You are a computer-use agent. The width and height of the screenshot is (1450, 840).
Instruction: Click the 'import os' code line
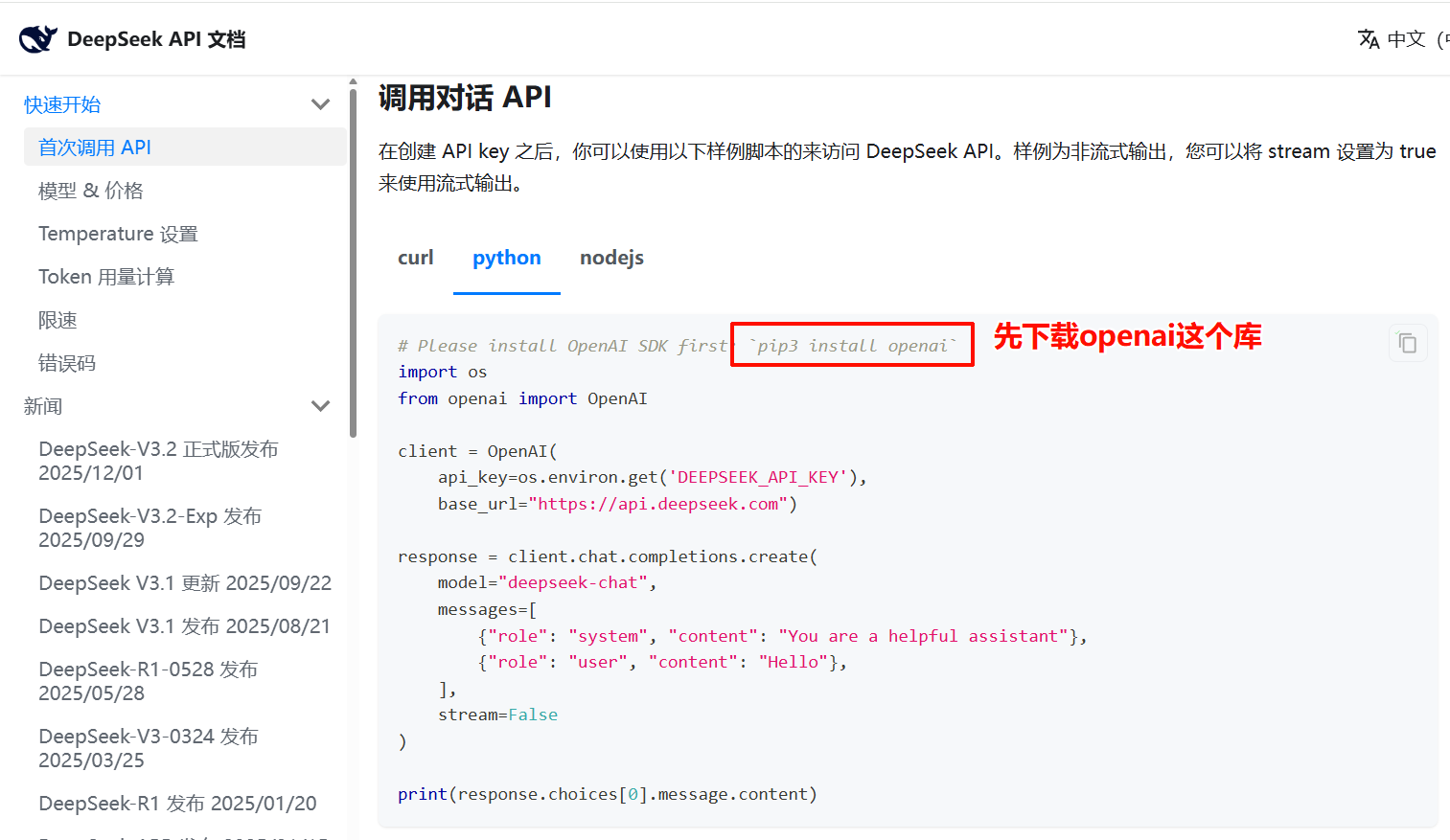pos(442,372)
